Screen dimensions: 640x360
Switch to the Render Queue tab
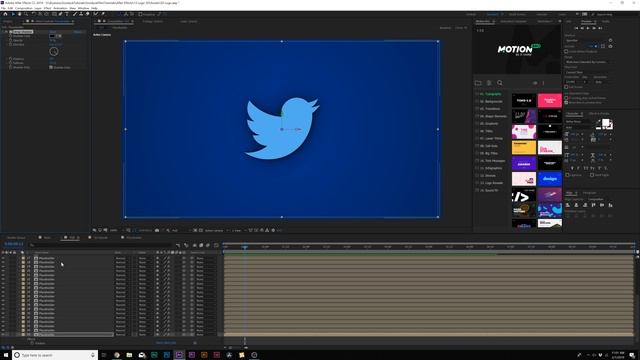click(16, 238)
